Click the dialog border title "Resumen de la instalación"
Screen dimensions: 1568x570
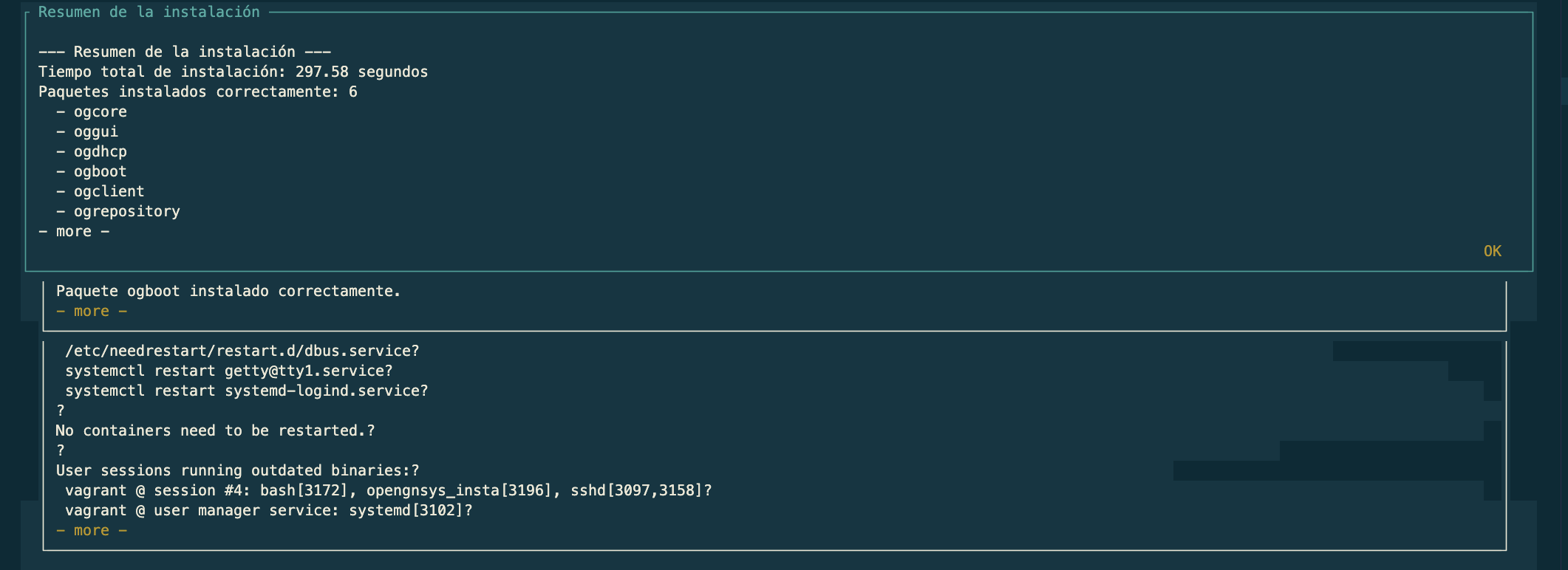pyautogui.click(x=149, y=12)
